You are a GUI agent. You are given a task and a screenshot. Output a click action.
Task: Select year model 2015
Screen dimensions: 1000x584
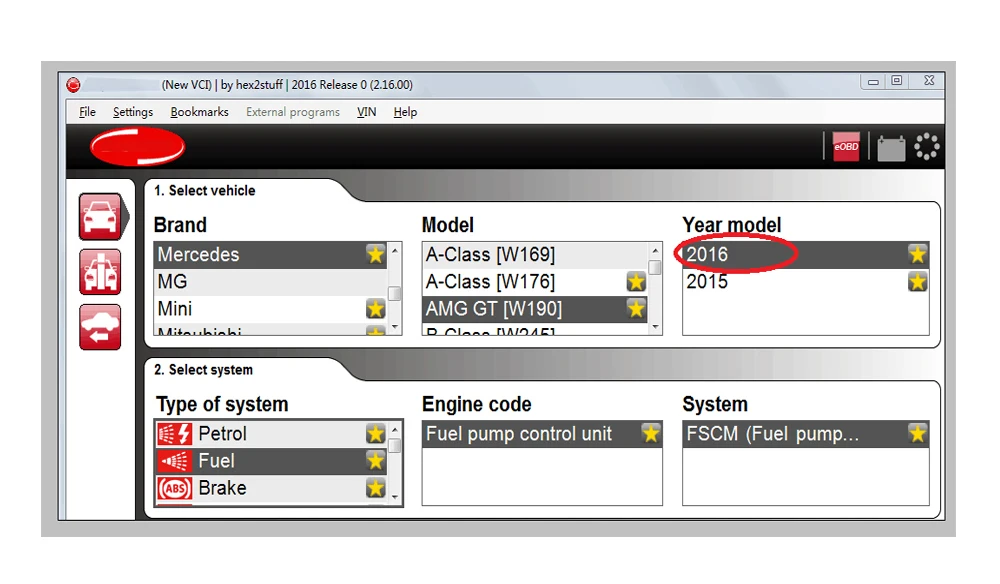tap(805, 282)
